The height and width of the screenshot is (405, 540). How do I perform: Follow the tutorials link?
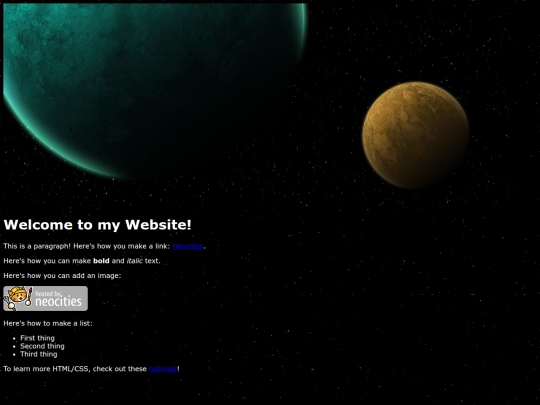click(x=163, y=369)
